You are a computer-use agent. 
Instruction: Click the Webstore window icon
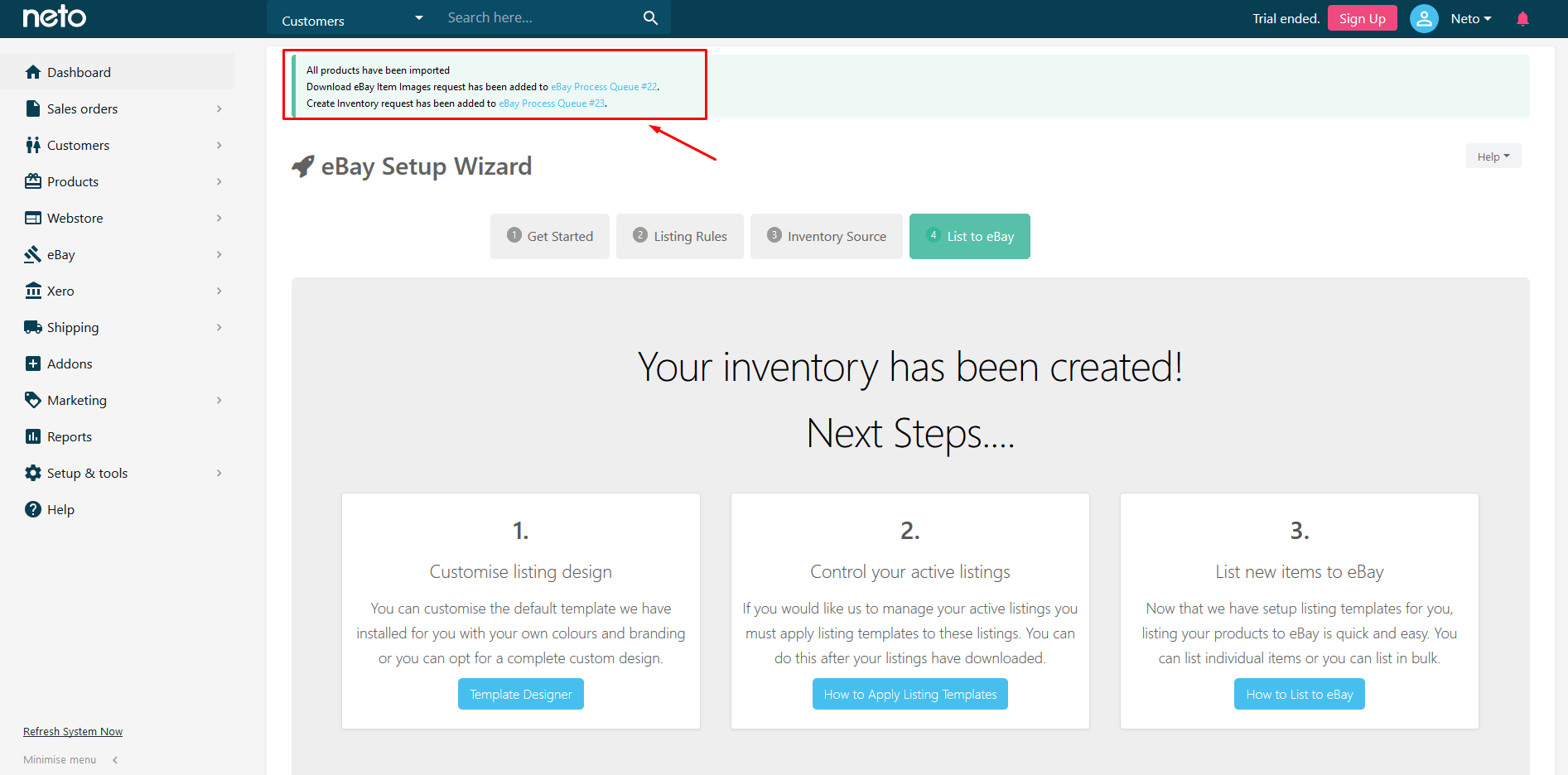click(33, 218)
